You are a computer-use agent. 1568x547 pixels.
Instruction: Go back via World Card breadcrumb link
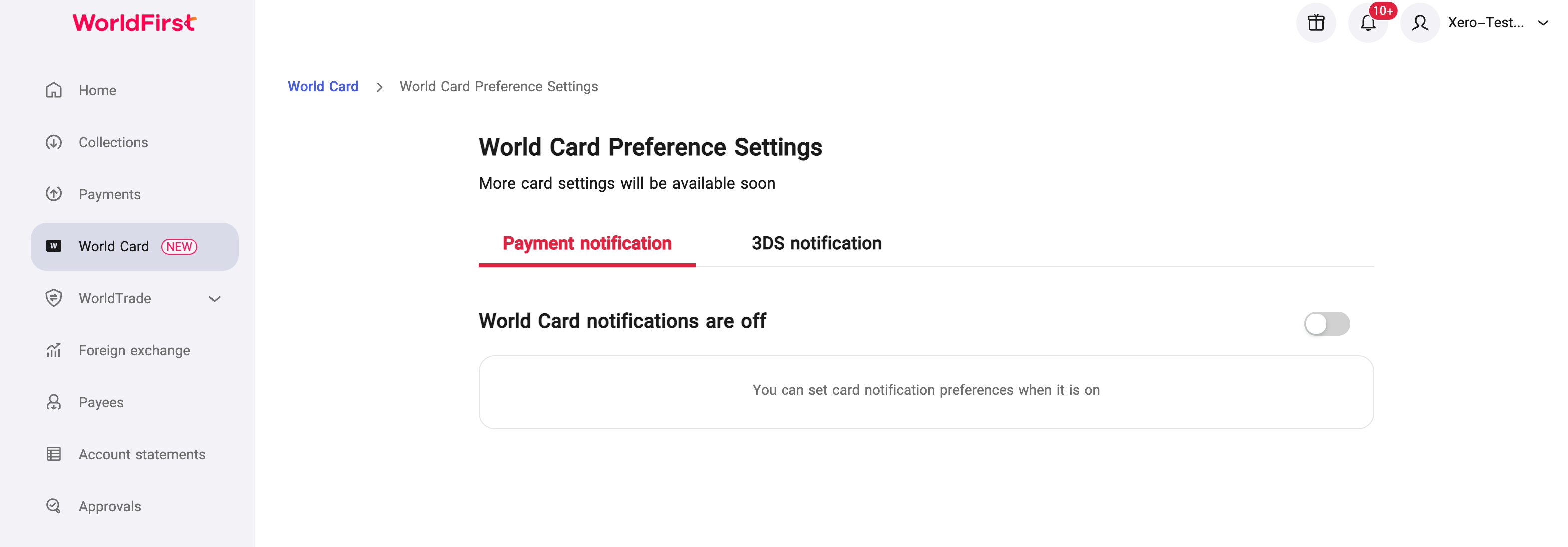[323, 86]
